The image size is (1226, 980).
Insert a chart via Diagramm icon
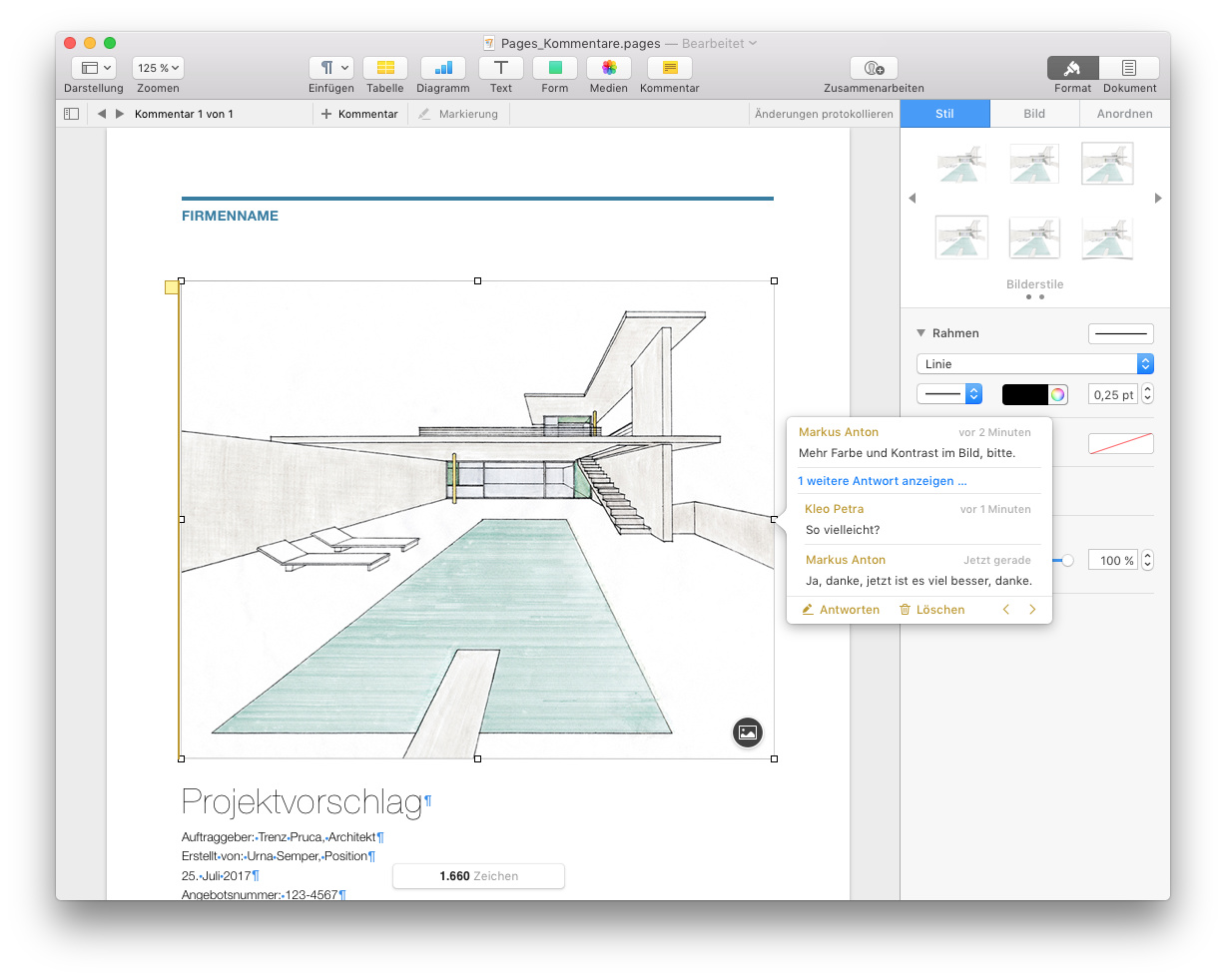click(x=442, y=68)
